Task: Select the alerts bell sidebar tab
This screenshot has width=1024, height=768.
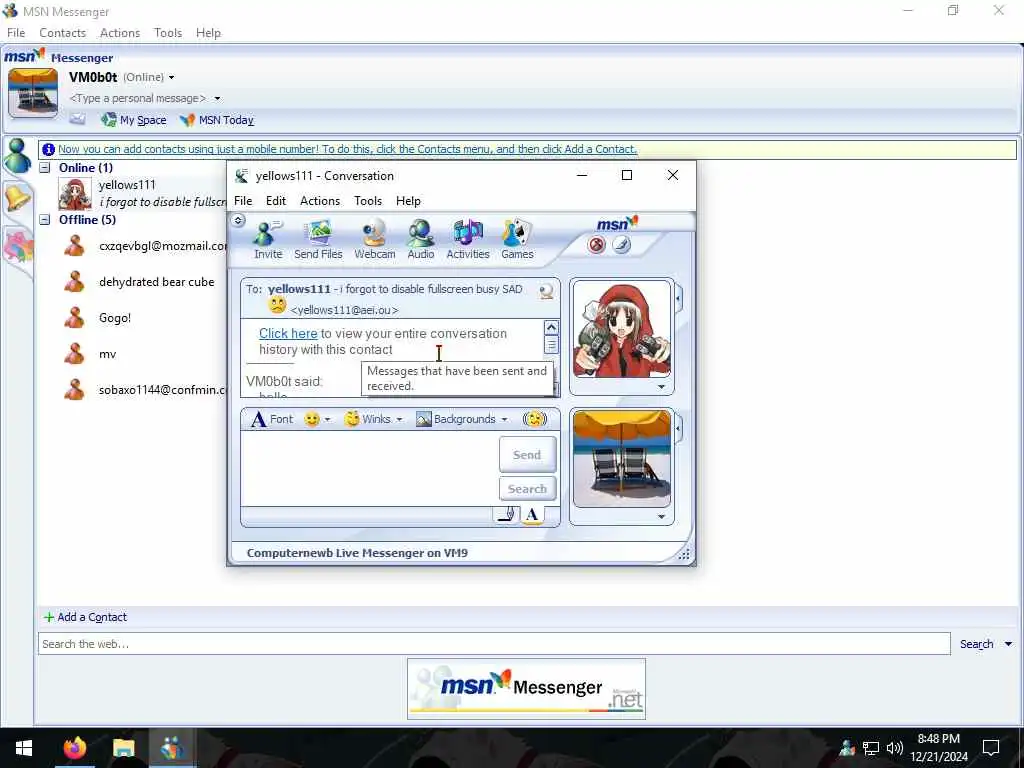Action: click(17, 197)
